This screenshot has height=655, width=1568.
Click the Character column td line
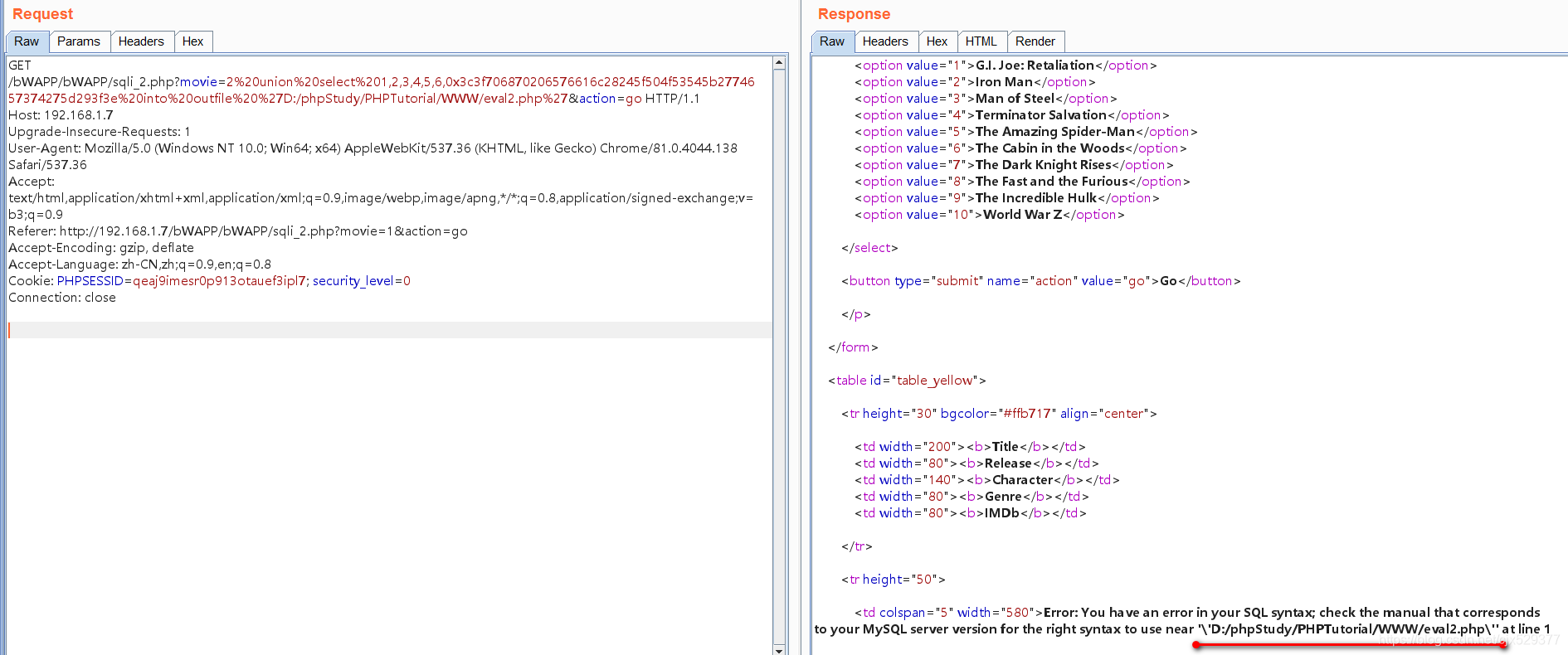987,480
